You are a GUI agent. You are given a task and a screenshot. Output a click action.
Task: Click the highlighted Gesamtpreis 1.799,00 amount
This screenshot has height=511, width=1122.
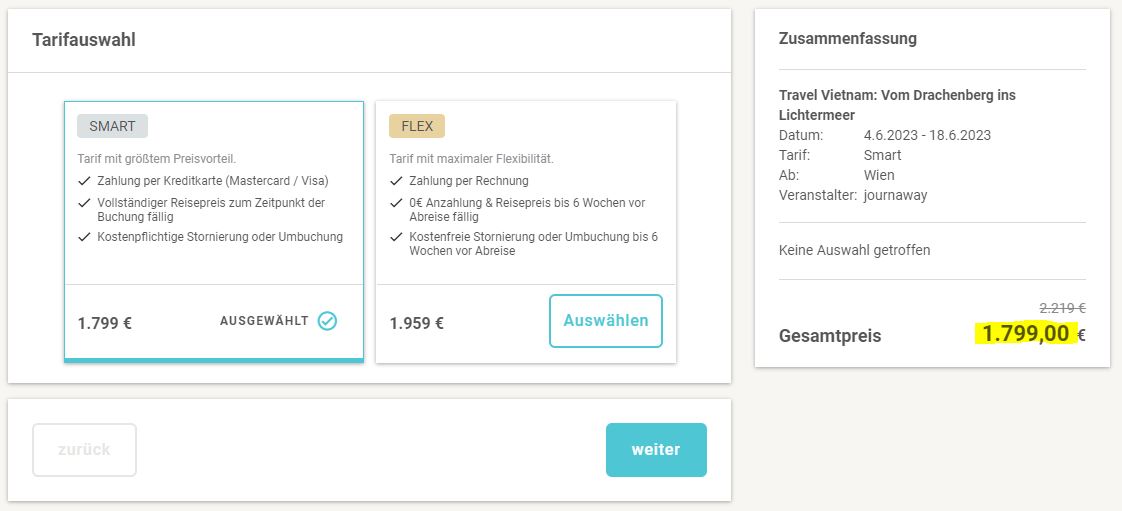point(1025,334)
